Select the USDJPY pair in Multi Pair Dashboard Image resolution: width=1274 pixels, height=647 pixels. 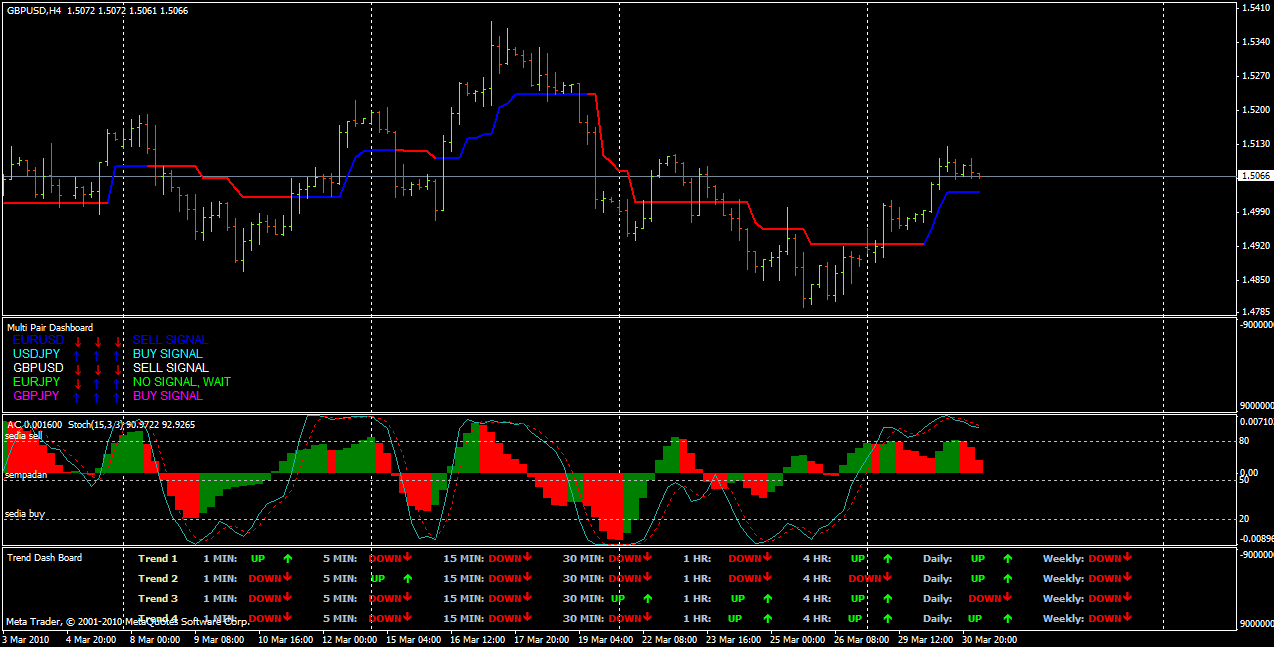click(x=36, y=354)
